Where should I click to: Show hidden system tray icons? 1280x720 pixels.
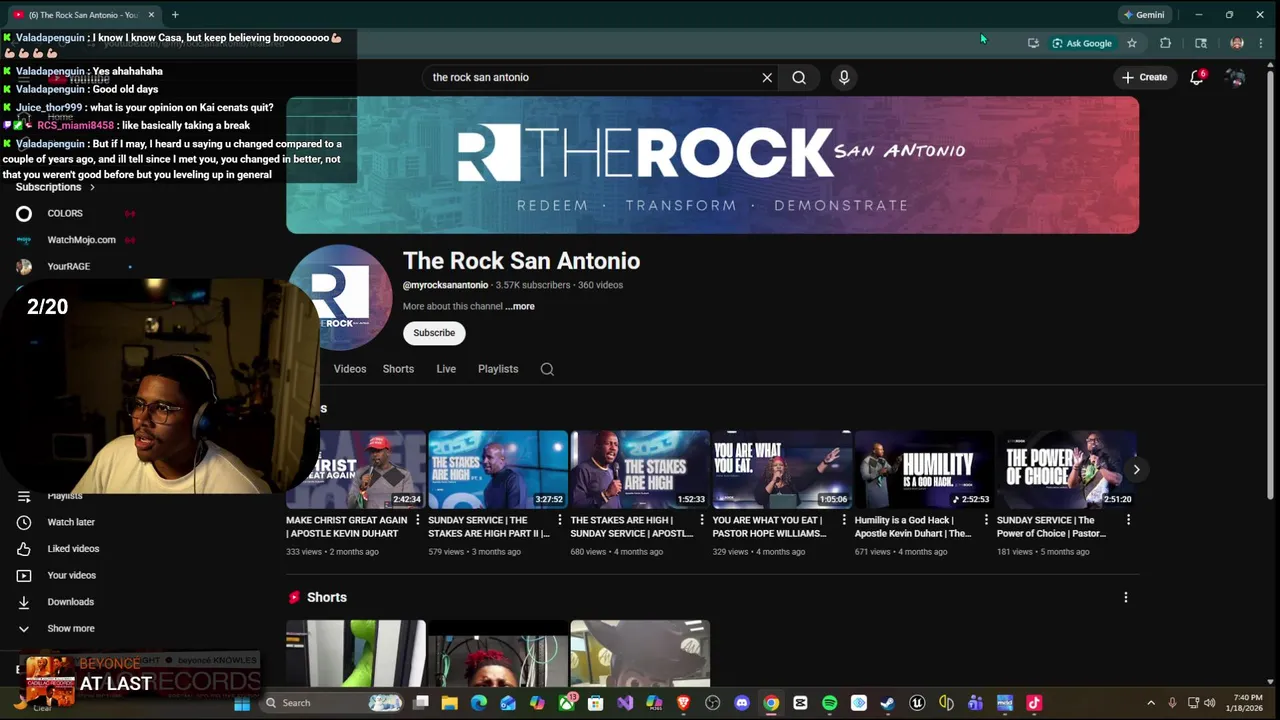[1150, 703]
